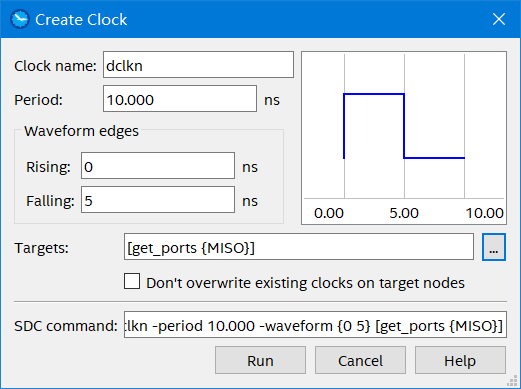Viewport: 521px width, 389px height.
Task: Click the SDC command text field
Action: [315, 325]
